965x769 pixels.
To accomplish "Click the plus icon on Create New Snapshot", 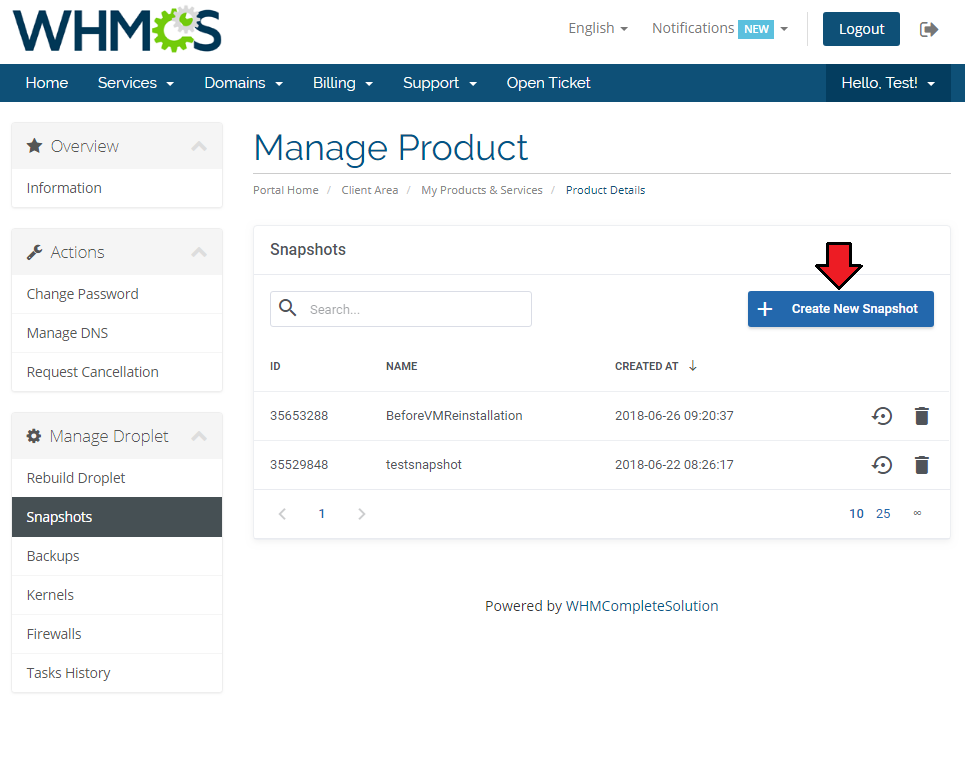I will coord(764,309).
